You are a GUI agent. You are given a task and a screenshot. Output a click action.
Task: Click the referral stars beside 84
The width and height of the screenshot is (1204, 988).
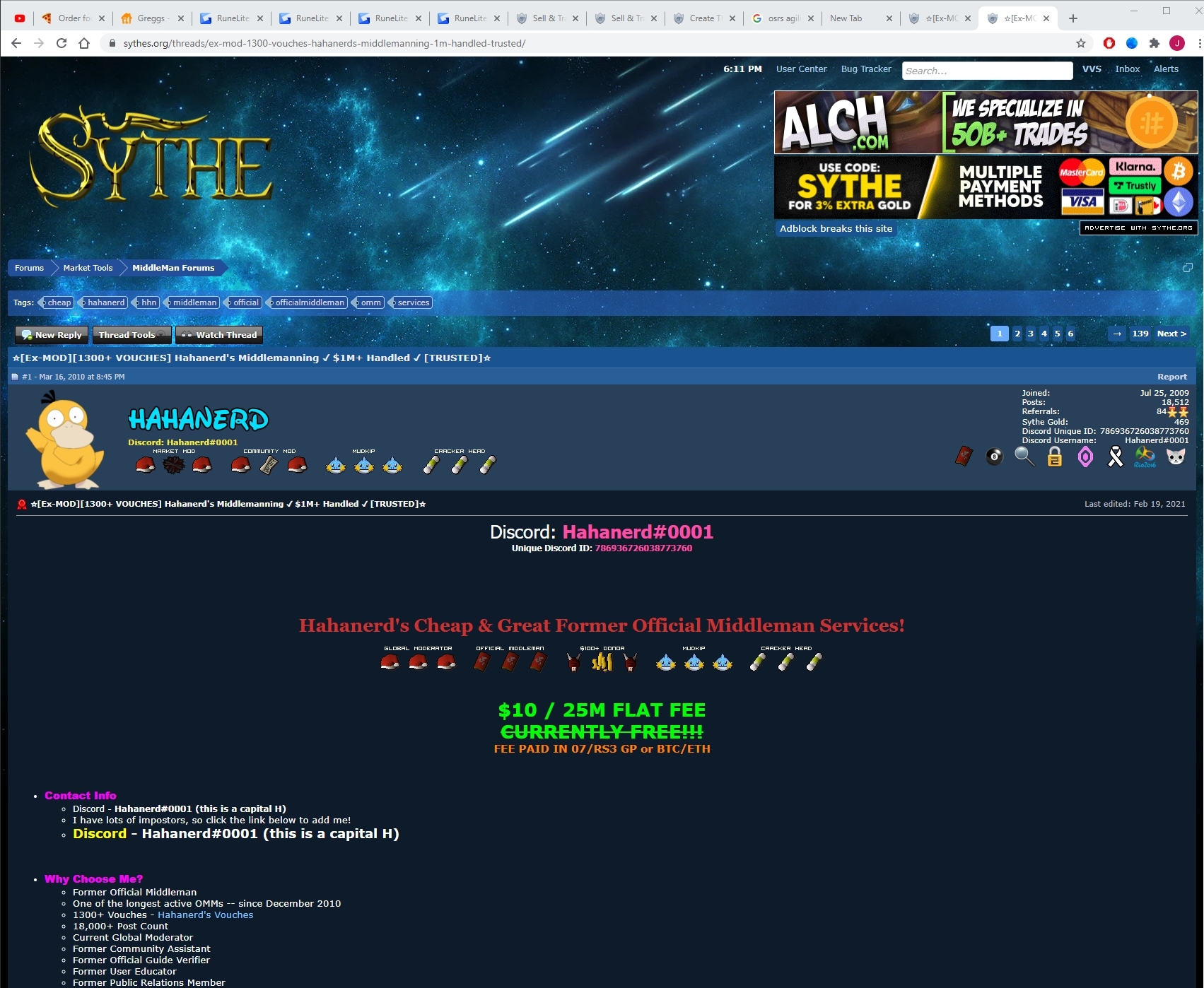click(x=1179, y=411)
